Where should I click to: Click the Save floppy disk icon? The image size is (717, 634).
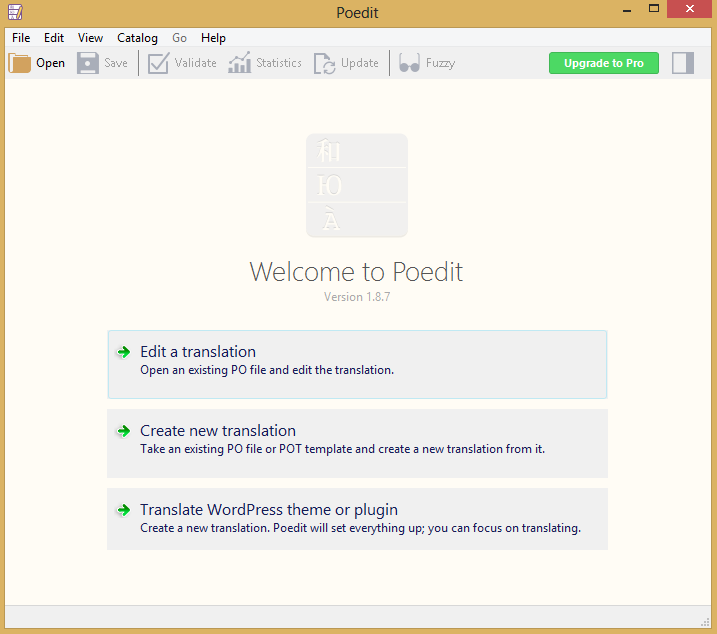pos(88,63)
